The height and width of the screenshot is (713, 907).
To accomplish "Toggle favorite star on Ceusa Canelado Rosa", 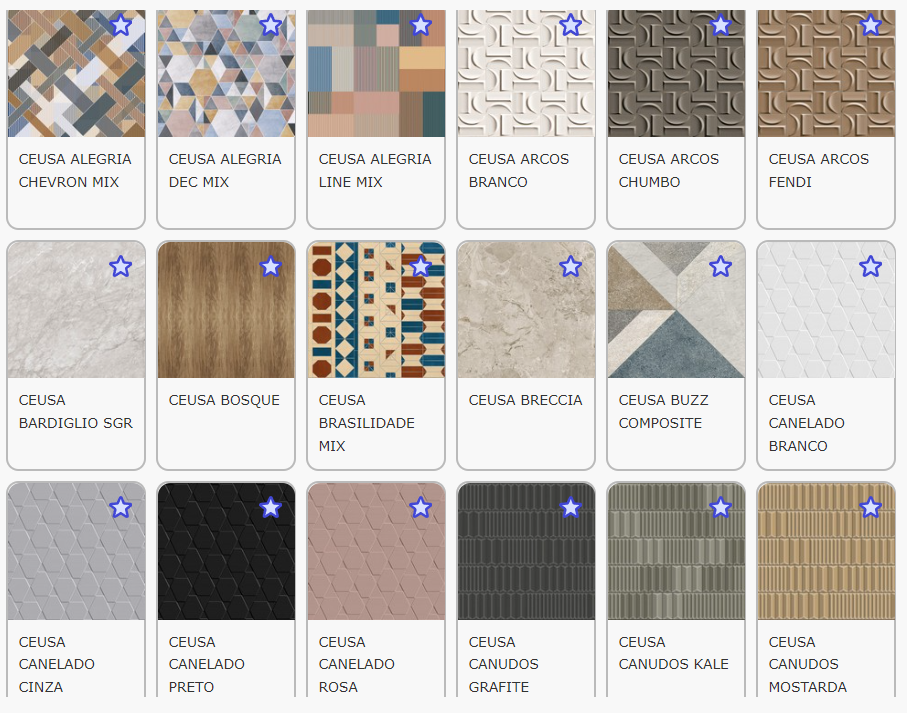I will [420, 507].
